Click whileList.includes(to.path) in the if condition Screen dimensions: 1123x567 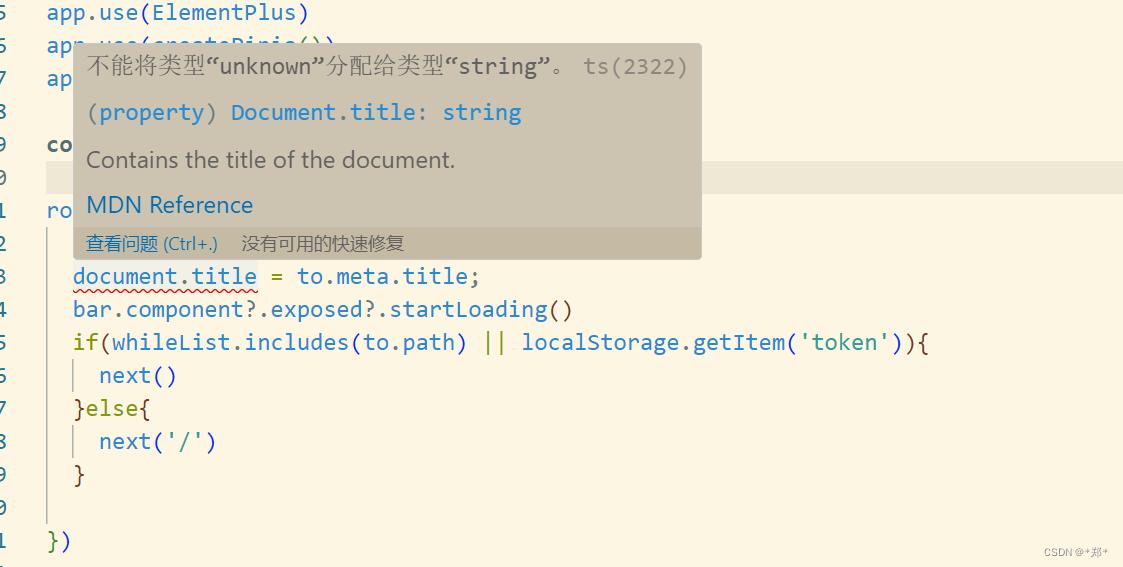pyautogui.click(x=290, y=342)
